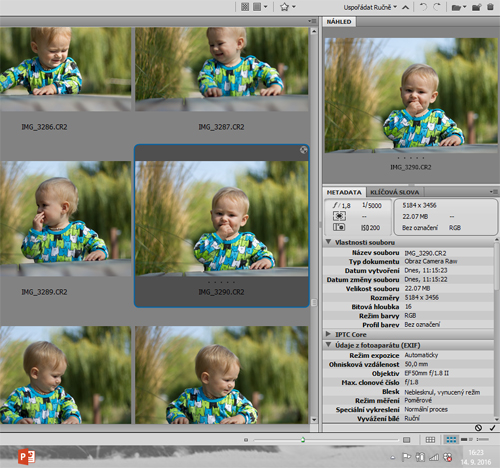This screenshot has width=500, height=468.
Task: Cancel metadata changes with the no-symbol icon
Action: pos(478,428)
